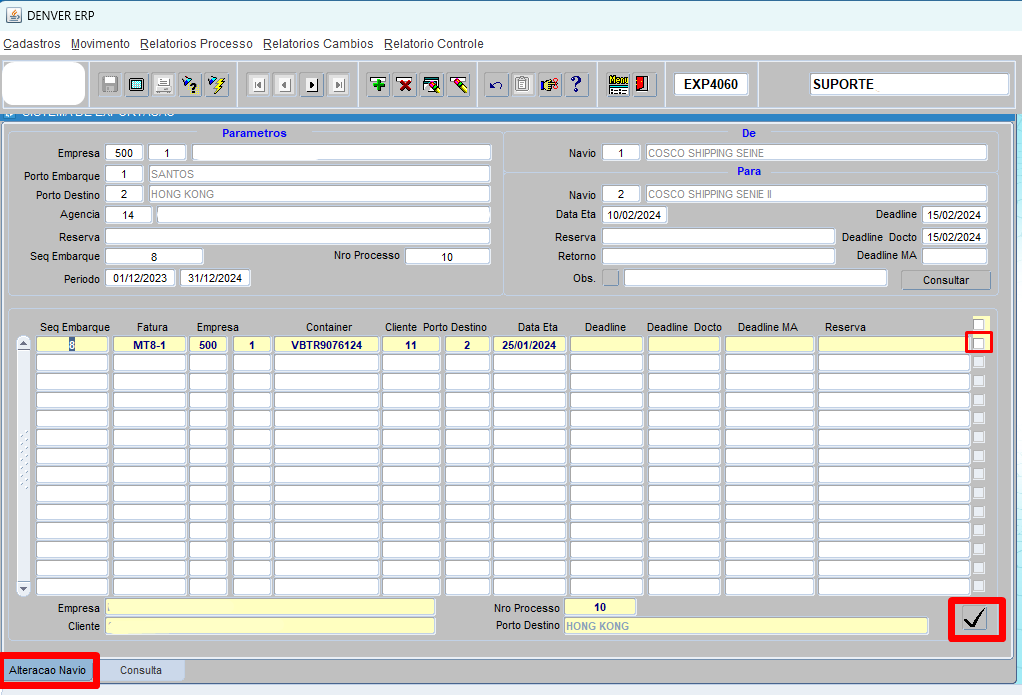Image resolution: width=1022 pixels, height=695 pixels.
Task: Open the Relatorios Cambios menu
Action: coord(318,44)
